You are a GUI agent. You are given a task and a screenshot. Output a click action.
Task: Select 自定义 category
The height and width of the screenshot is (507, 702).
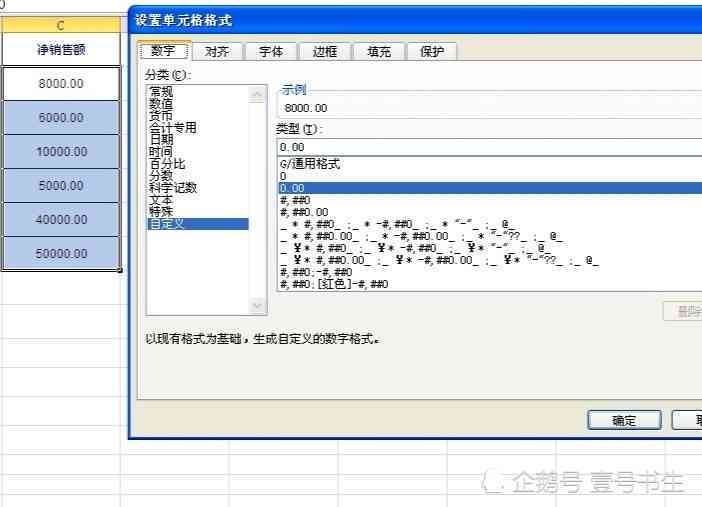(x=198, y=223)
